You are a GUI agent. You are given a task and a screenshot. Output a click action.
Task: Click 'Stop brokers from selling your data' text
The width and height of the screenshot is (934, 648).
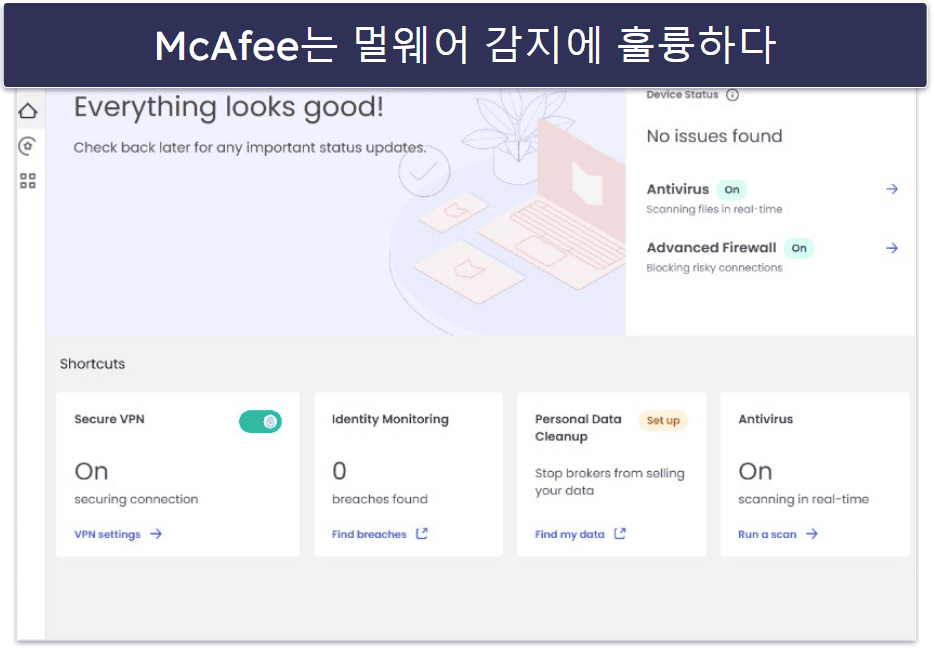609,482
